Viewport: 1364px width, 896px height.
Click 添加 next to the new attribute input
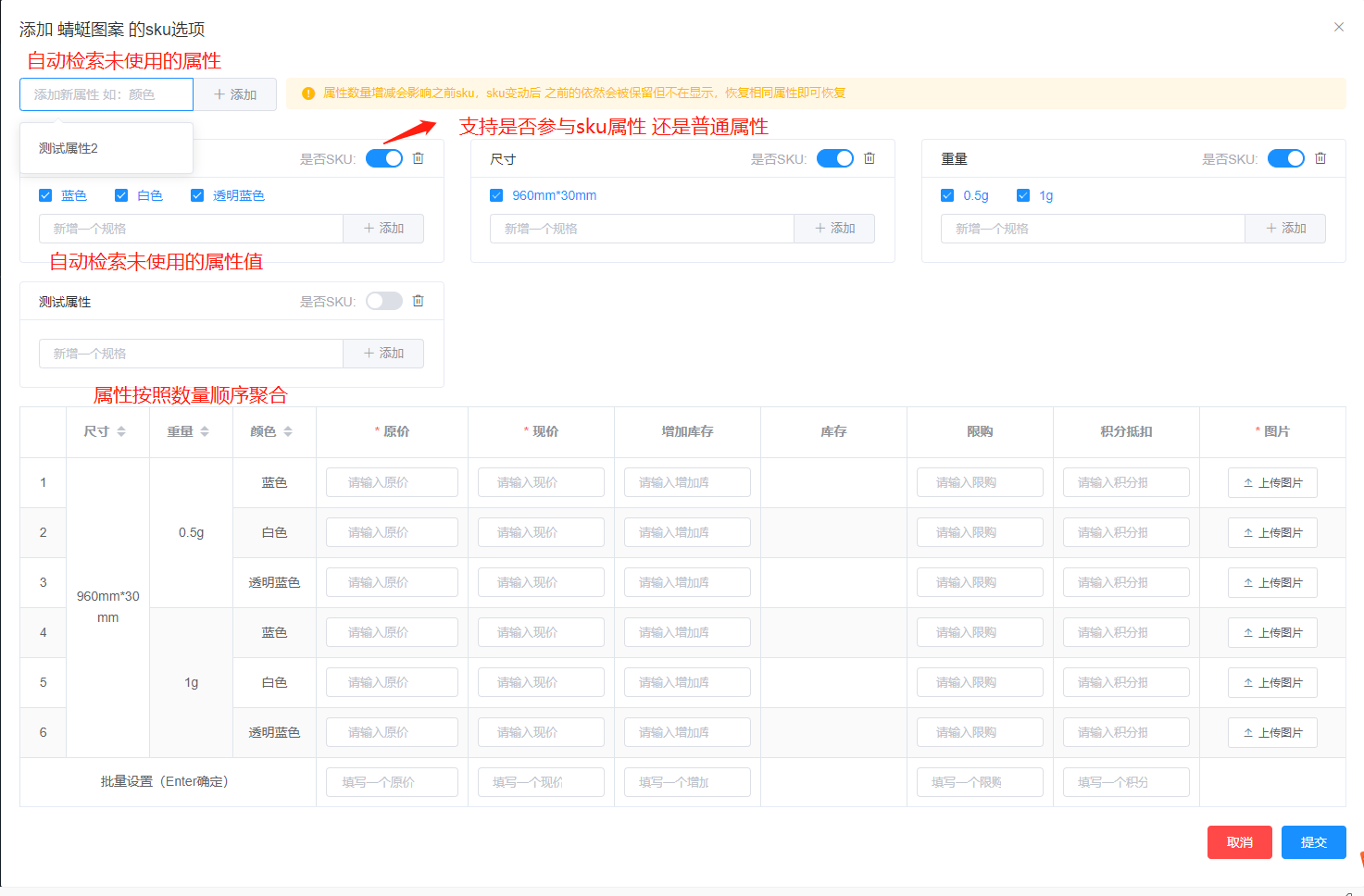[234, 93]
